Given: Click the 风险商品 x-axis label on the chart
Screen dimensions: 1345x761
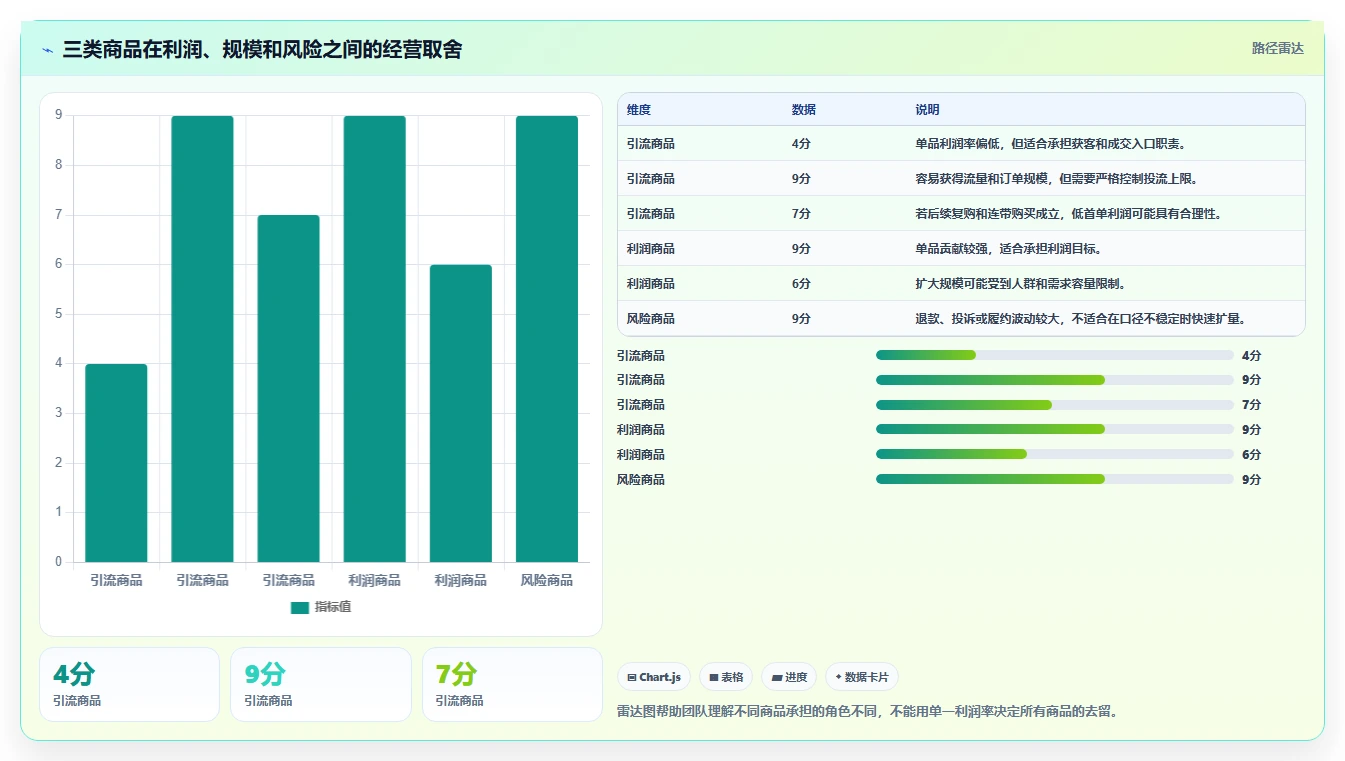Looking at the screenshot, I should click(x=547, y=580).
